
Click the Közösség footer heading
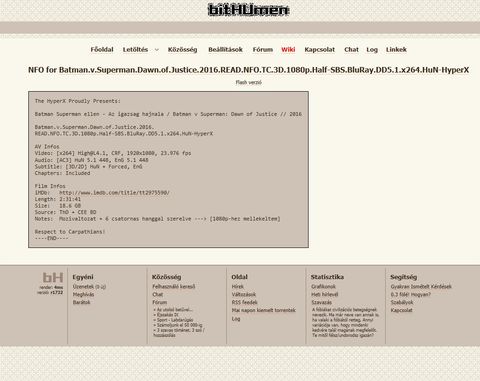coord(166,277)
